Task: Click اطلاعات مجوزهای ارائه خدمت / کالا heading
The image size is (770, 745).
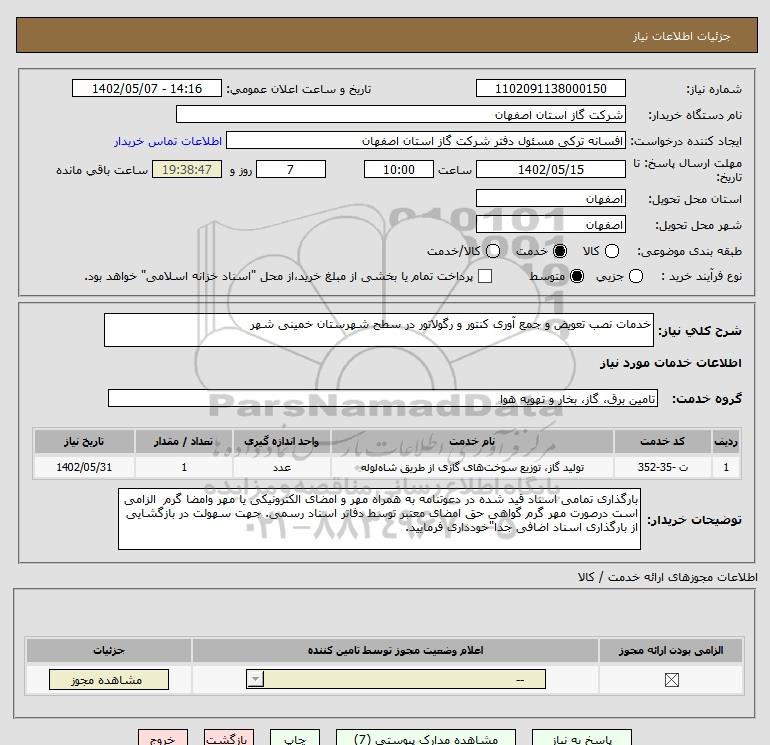Action: (x=667, y=577)
